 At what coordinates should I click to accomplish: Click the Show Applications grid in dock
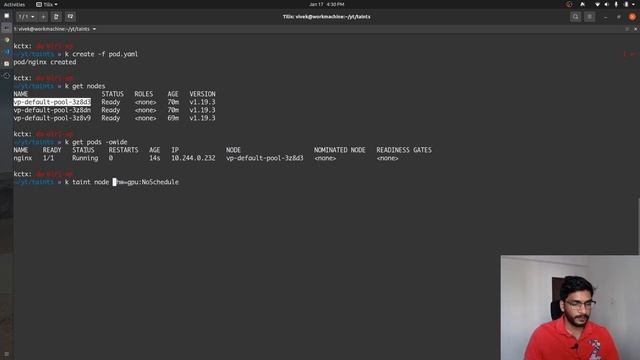[6, 354]
